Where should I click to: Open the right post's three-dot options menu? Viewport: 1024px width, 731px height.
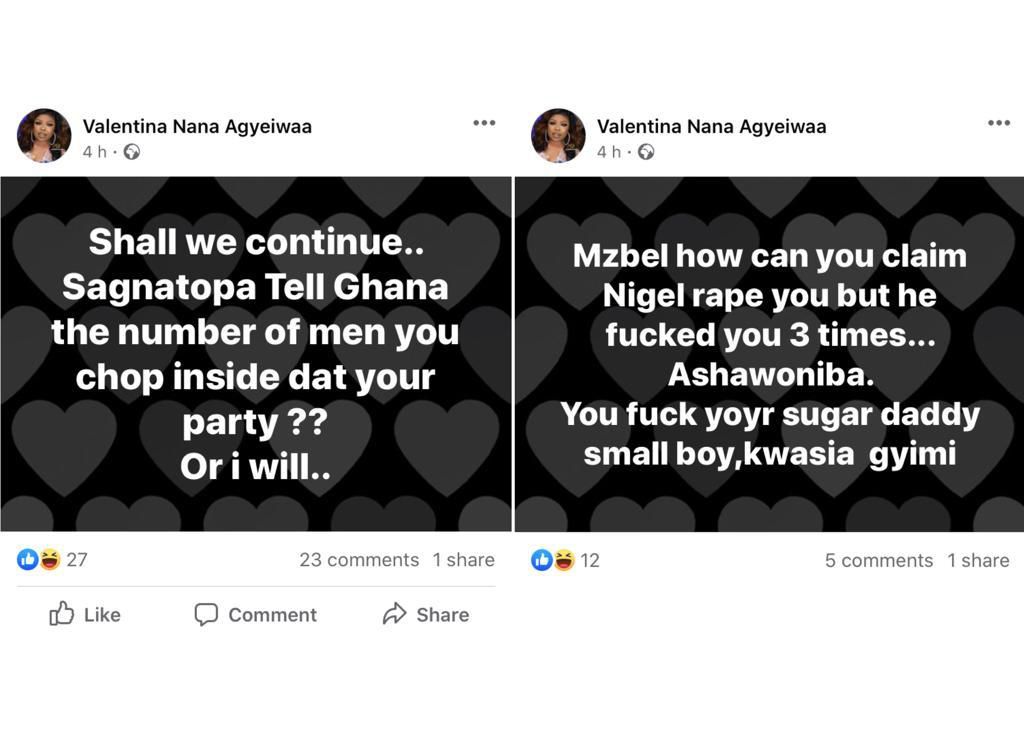998,123
